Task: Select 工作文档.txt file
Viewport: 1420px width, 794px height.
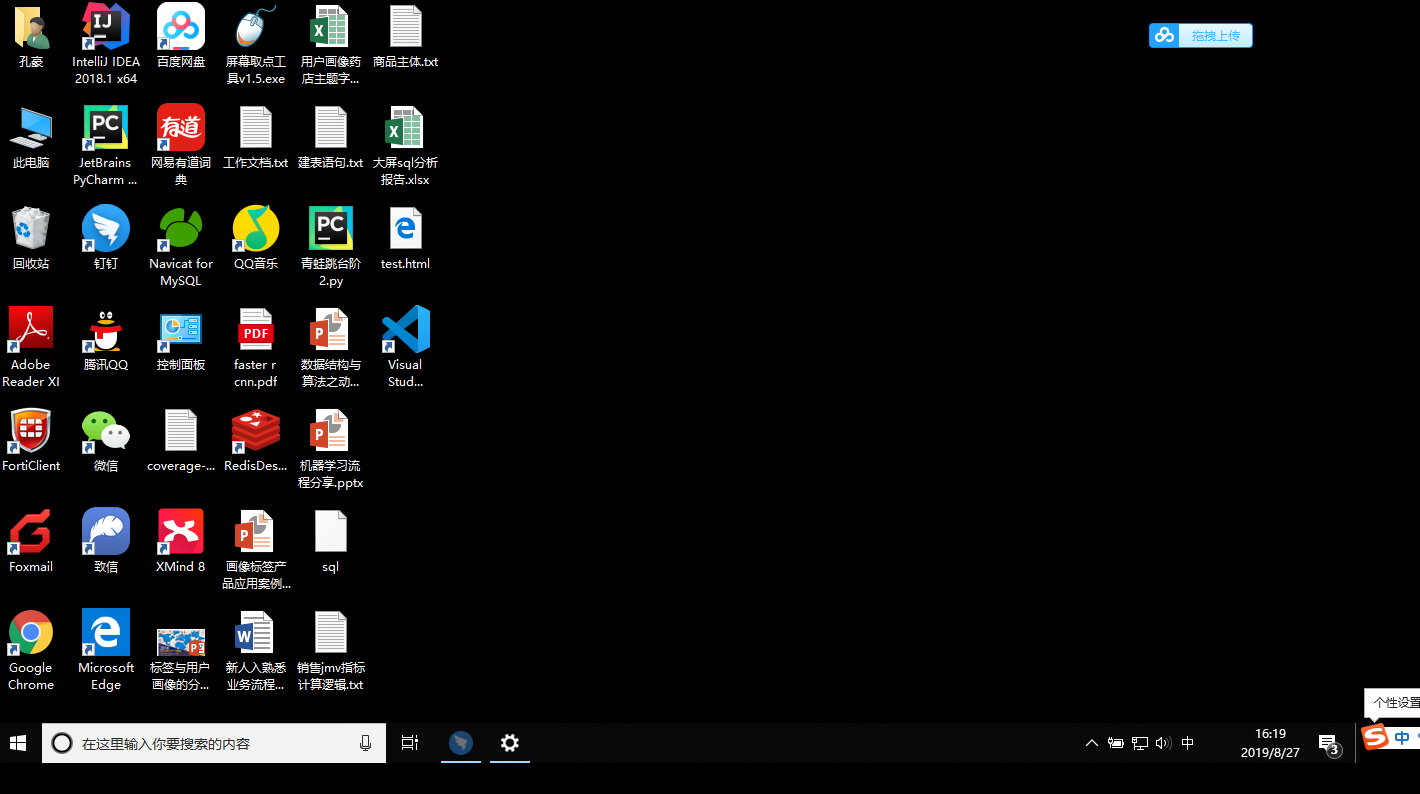Action: tap(255, 138)
